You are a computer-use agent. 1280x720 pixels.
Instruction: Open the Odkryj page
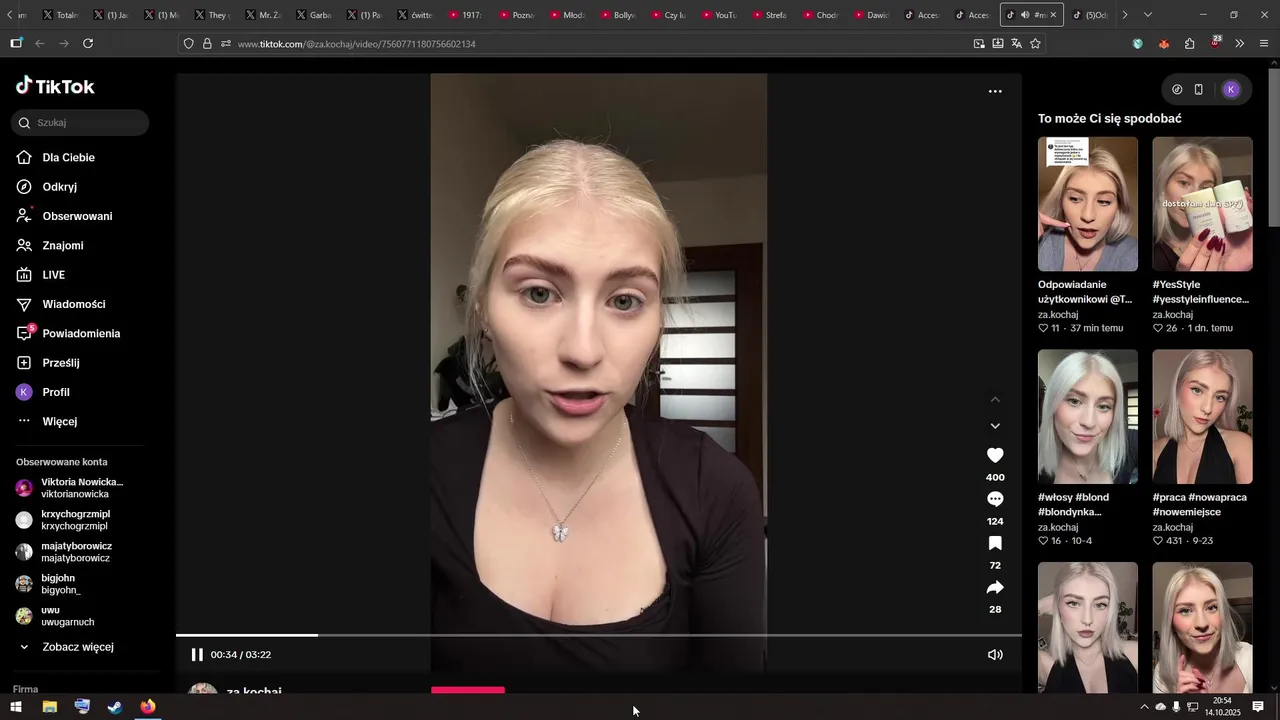tap(59, 187)
